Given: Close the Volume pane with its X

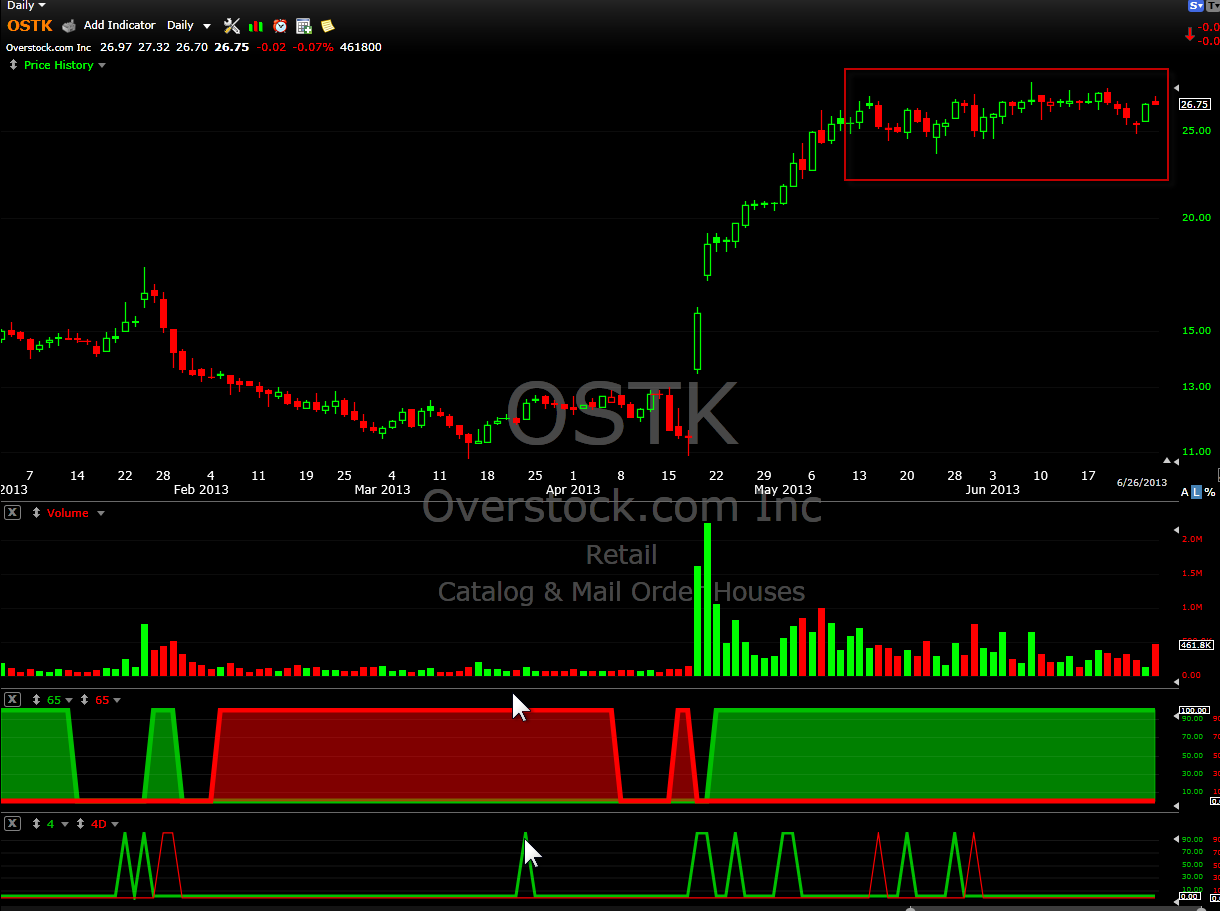Looking at the screenshot, I should pos(12,513).
